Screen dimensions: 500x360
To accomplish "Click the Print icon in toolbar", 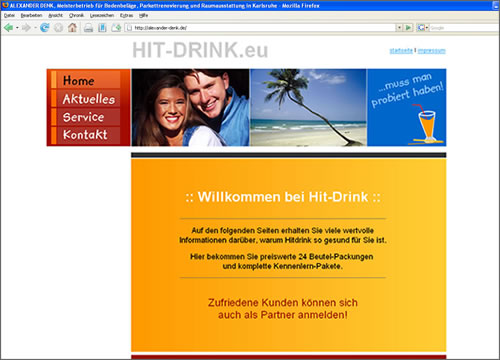I will 88,28.
